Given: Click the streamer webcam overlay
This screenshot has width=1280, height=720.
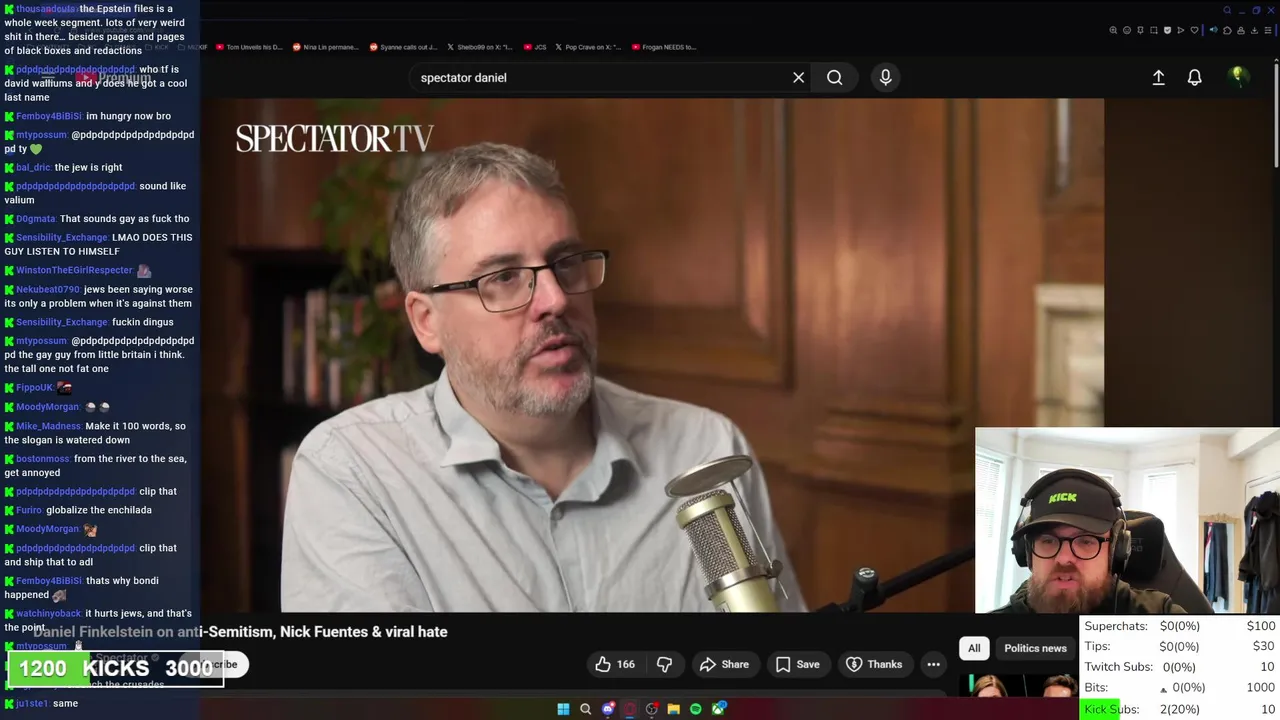Looking at the screenshot, I should click(1127, 520).
